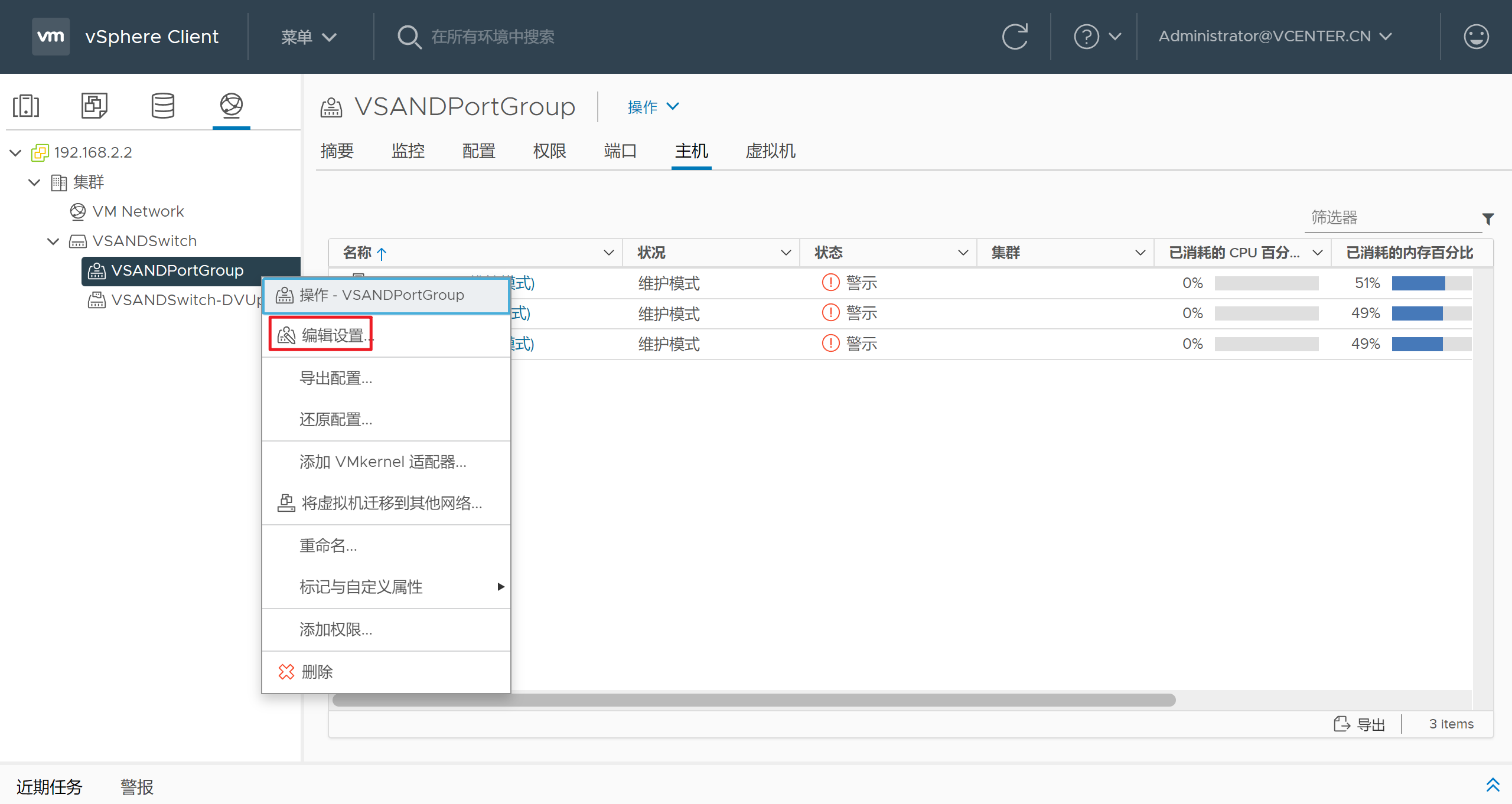Click the VM Network globe icon
1512x804 pixels.
[77, 211]
